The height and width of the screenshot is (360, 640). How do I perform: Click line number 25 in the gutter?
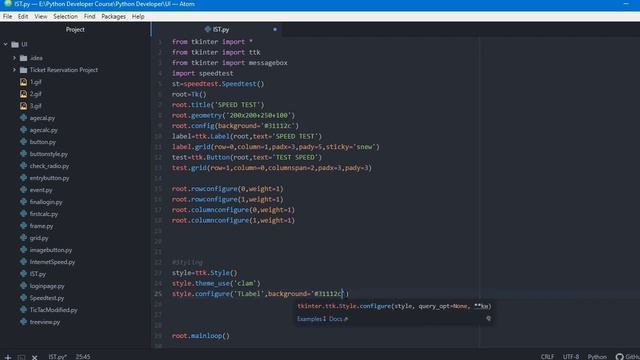click(158, 293)
